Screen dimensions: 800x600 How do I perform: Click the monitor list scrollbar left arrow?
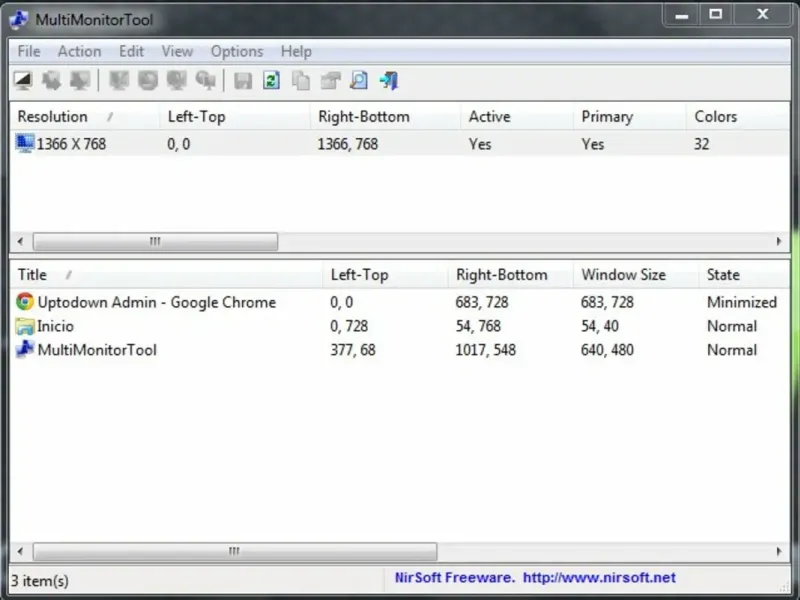[20, 241]
